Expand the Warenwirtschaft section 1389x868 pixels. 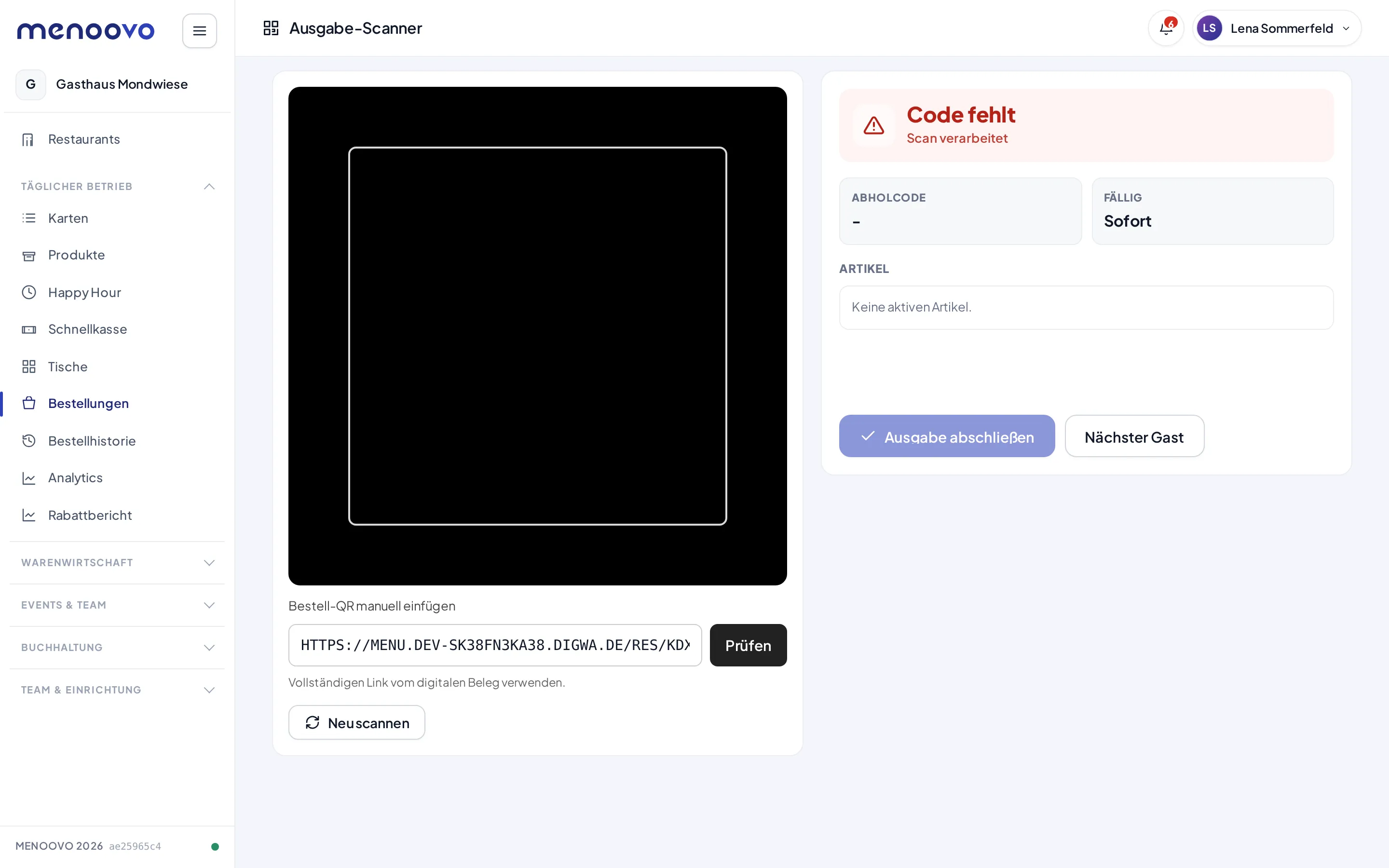coord(117,563)
